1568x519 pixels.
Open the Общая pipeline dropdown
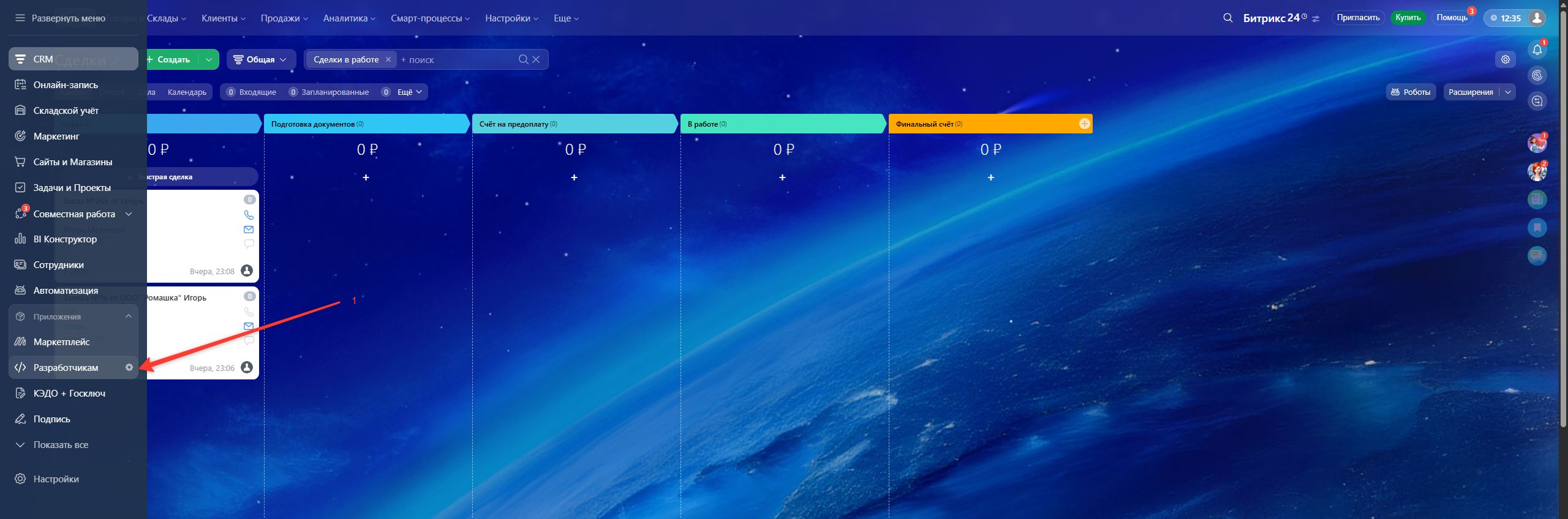tap(261, 59)
